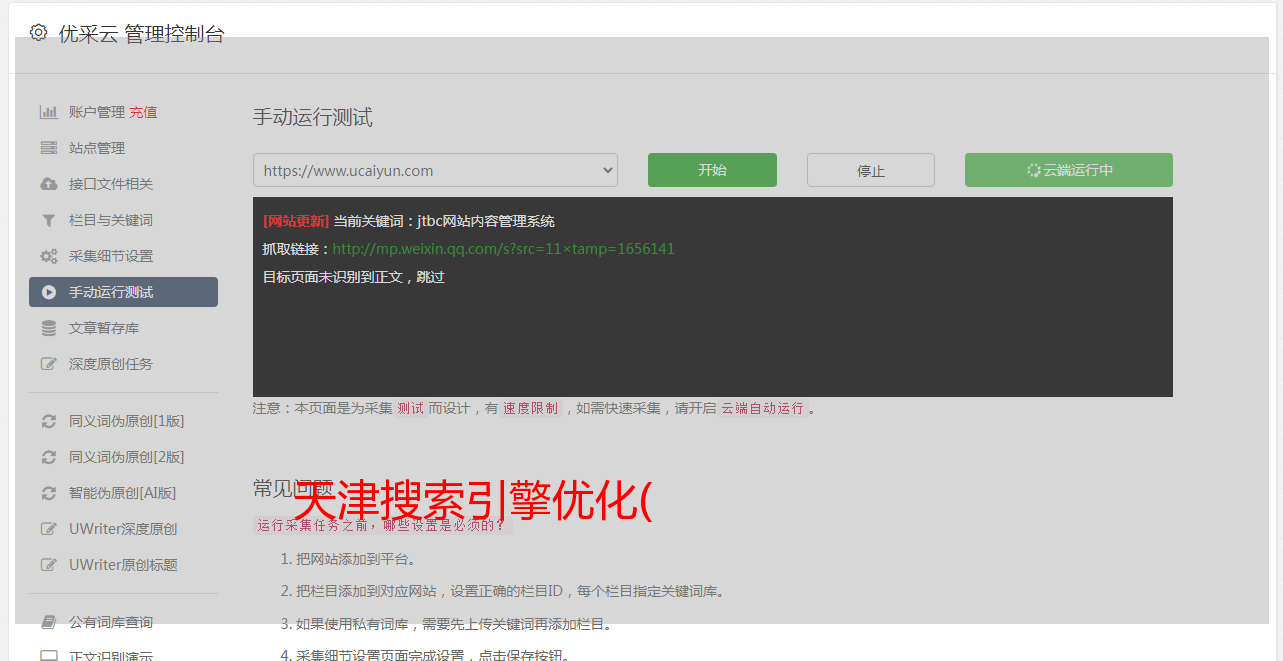Open the green mp.weixin.qq.com crawl link
1283x661 pixels.
pos(503,249)
